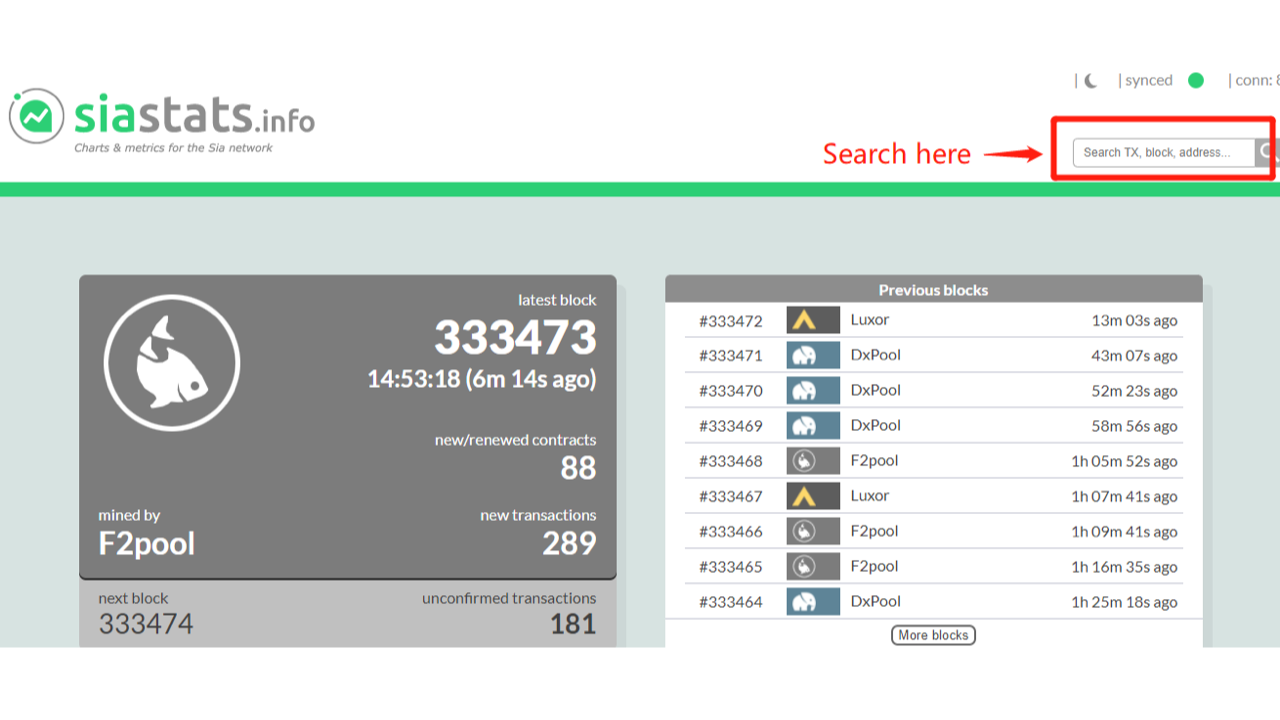Open block #333468 in the list

tap(731, 461)
